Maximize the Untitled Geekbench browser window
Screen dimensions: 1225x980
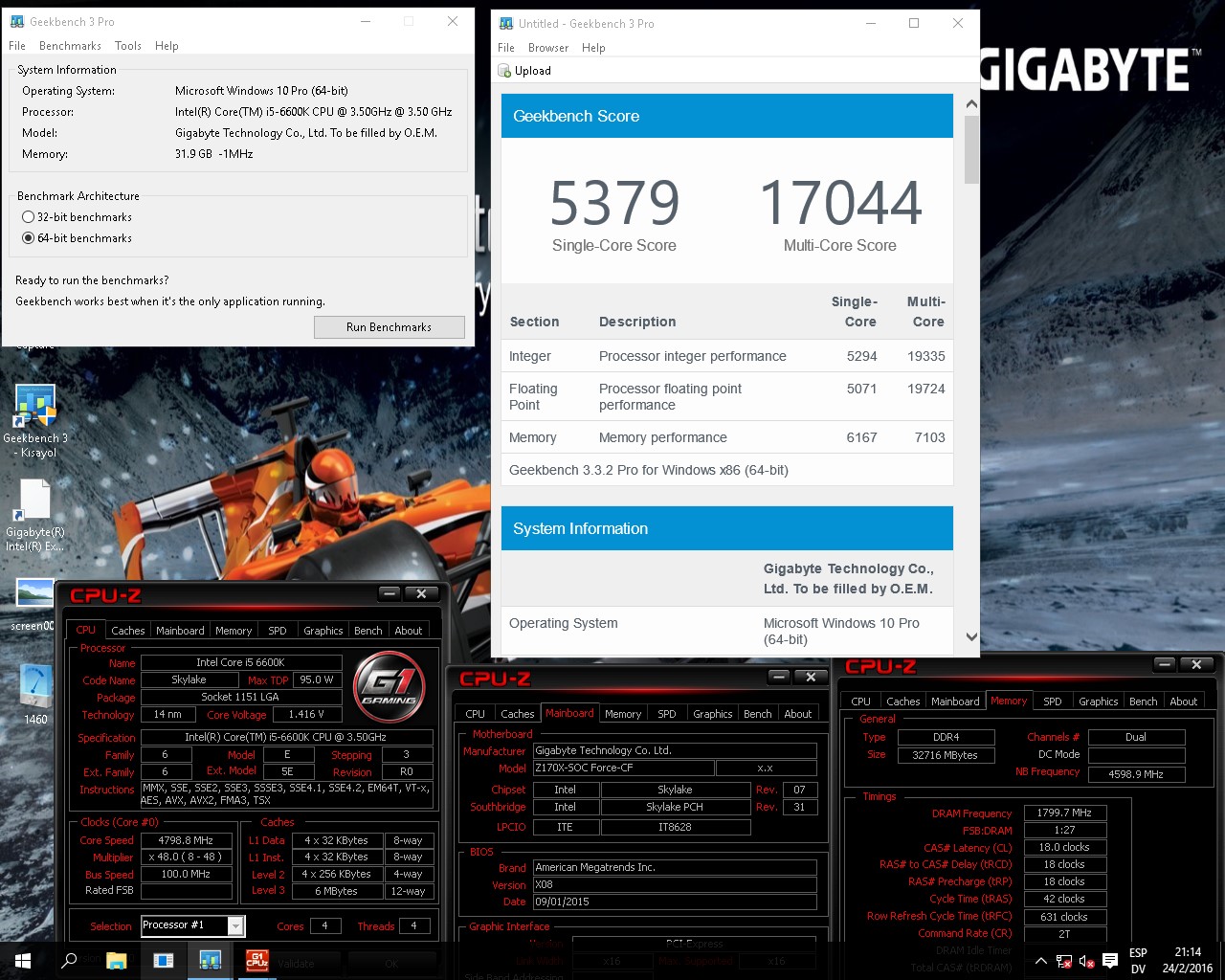click(914, 23)
